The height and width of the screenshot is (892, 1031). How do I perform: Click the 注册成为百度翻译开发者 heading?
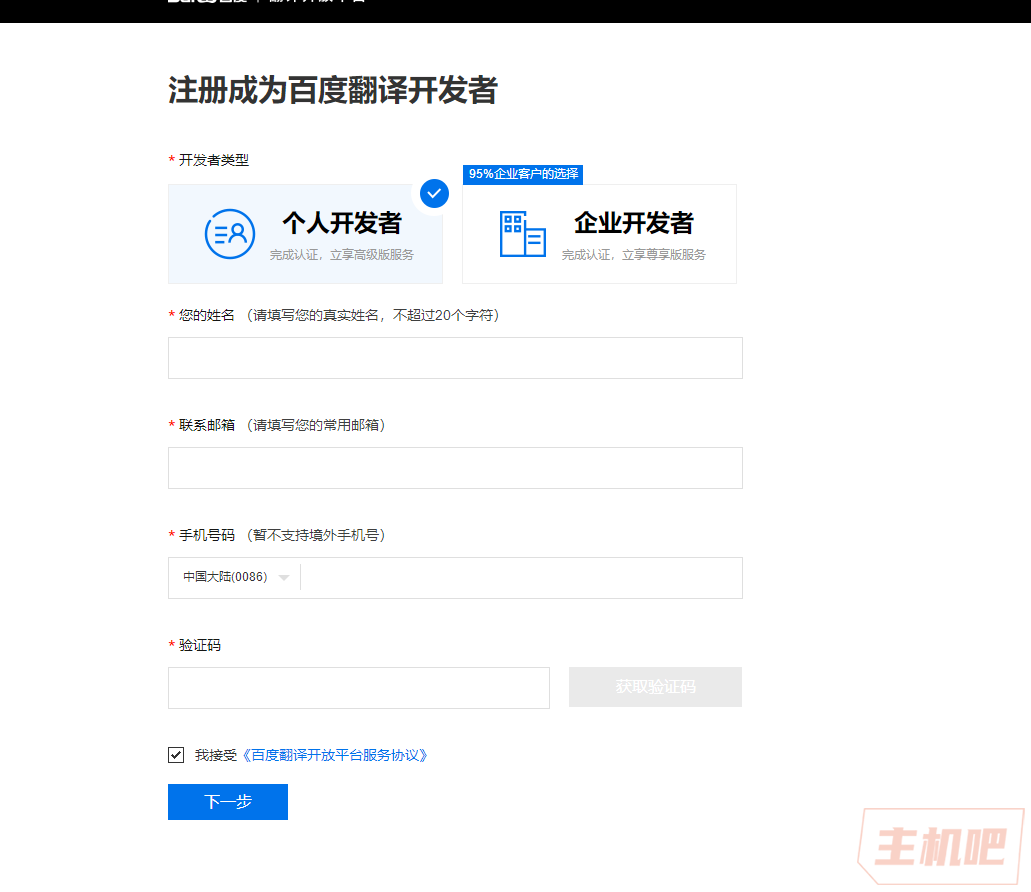(x=333, y=90)
